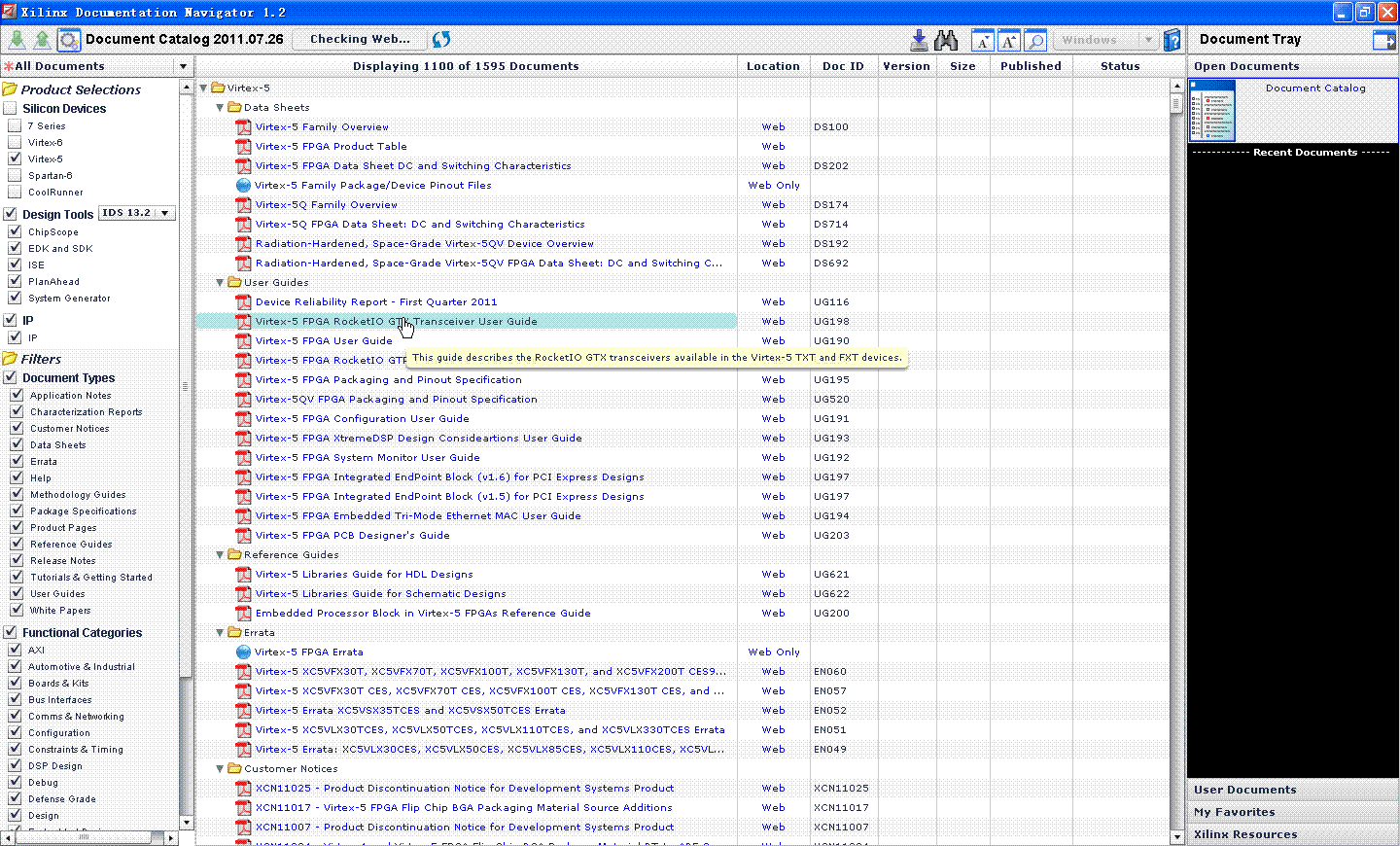Enable the Spartan-6 checkbox
The height and width of the screenshot is (846, 1400).
point(15,175)
